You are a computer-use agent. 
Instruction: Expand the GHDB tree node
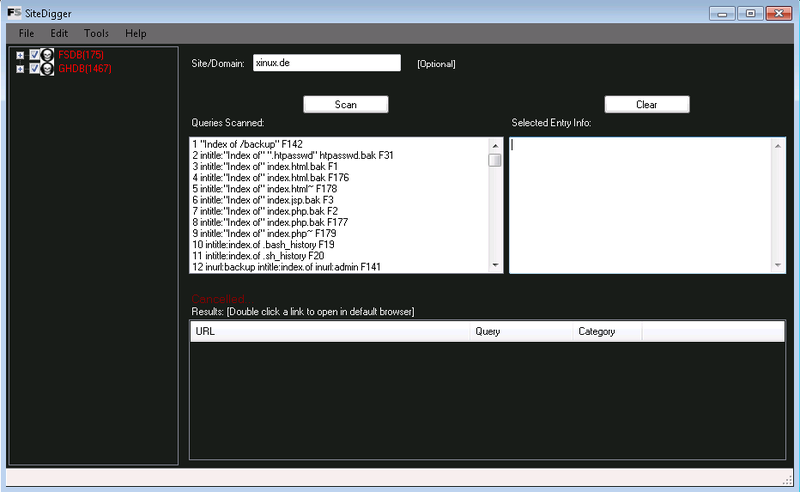click(x=20, y=68)
